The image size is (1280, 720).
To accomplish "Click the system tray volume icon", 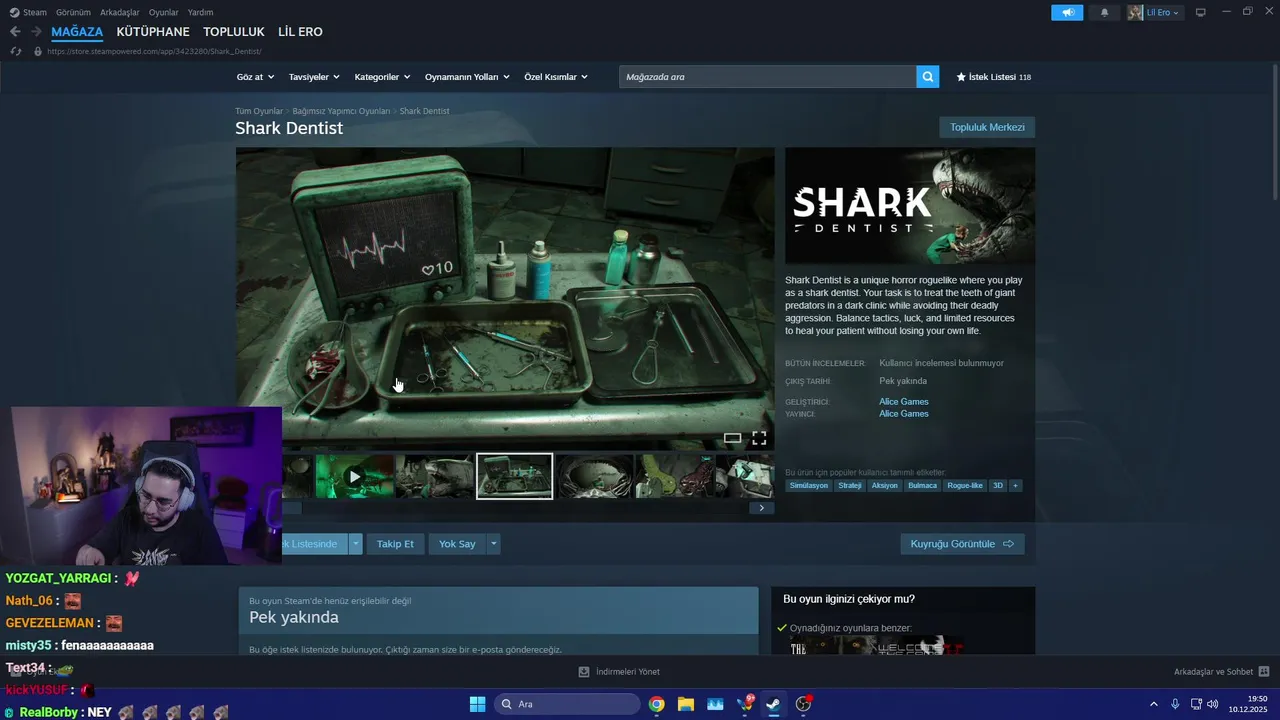I will coord(1212,704).
